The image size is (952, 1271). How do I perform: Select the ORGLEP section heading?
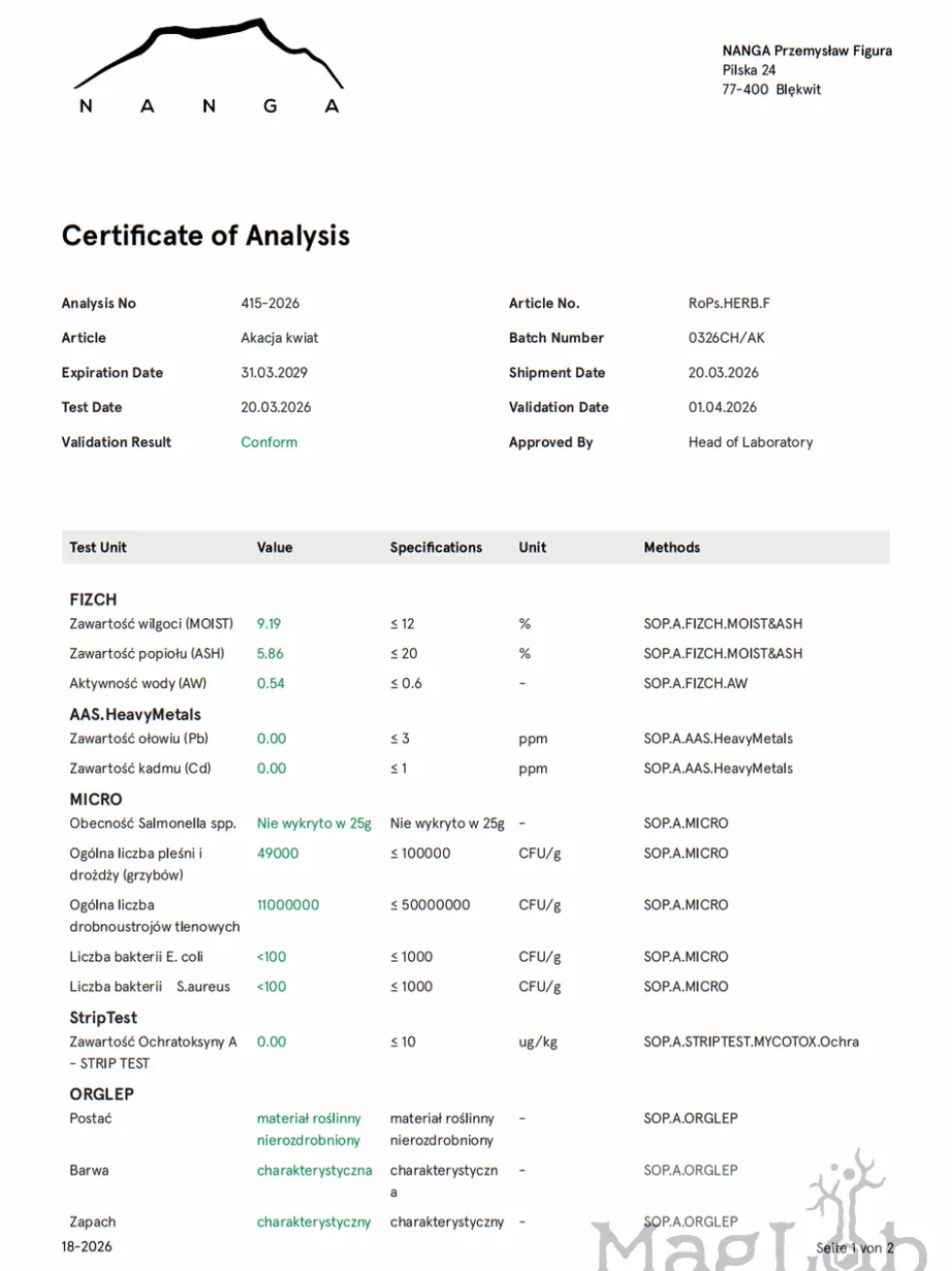(102, 1094)
